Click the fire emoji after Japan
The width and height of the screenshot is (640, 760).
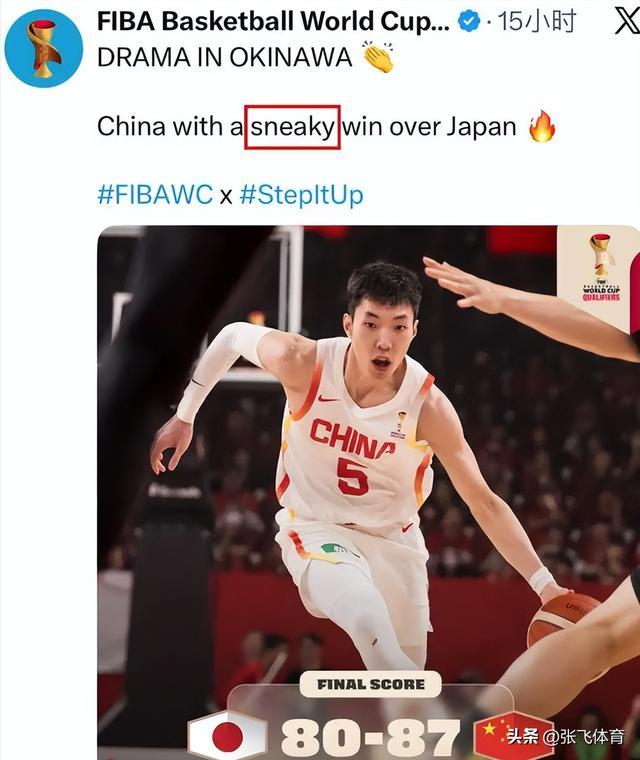[541, 126]
